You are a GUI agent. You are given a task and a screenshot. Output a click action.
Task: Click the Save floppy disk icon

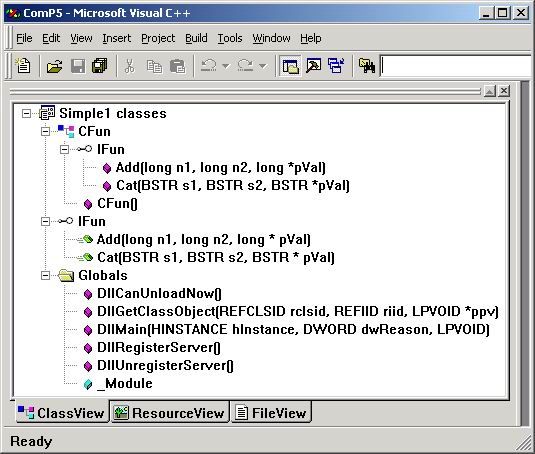coord(78,65)
